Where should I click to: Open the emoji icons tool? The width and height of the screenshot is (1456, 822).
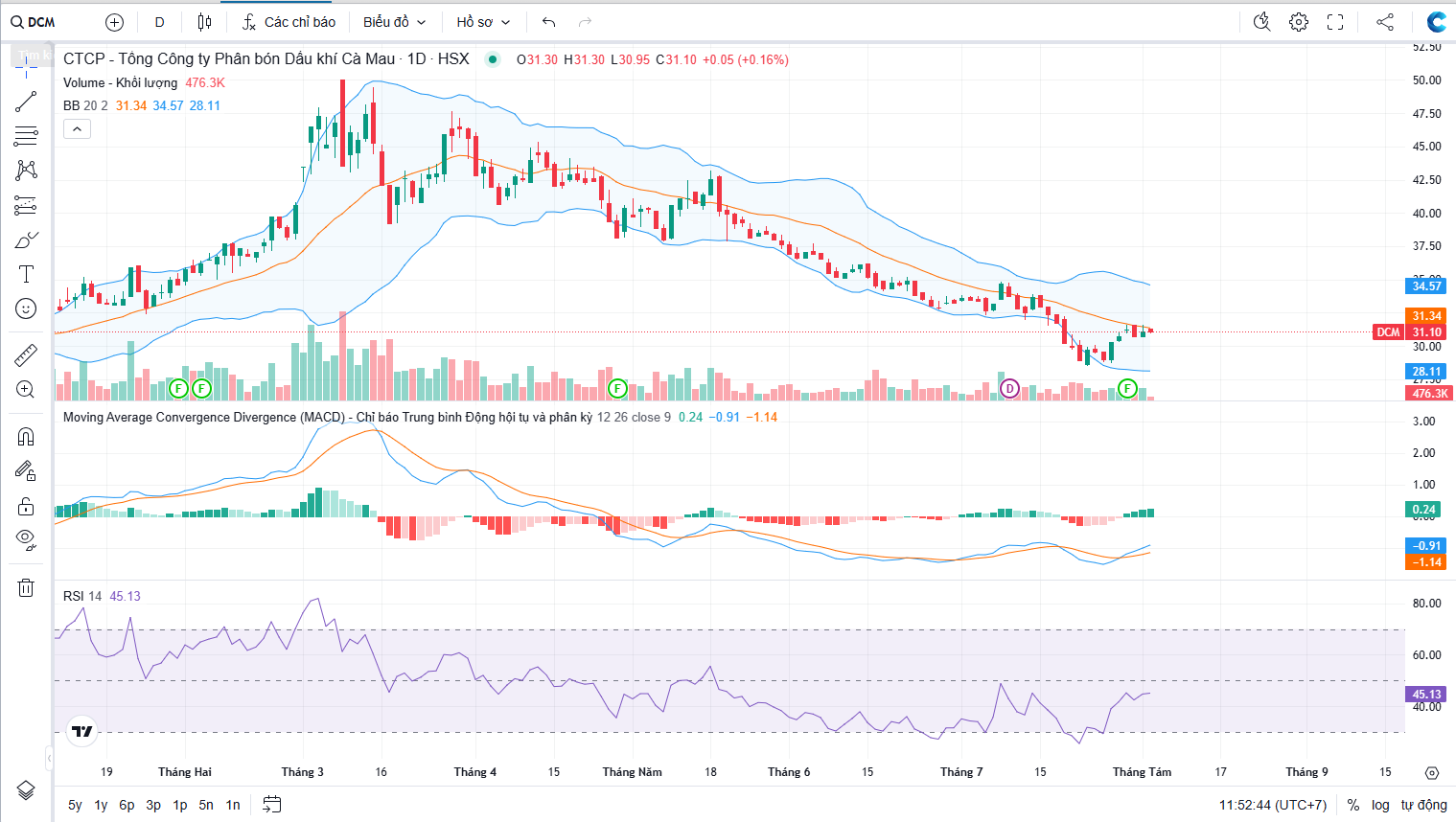(26, 308)
